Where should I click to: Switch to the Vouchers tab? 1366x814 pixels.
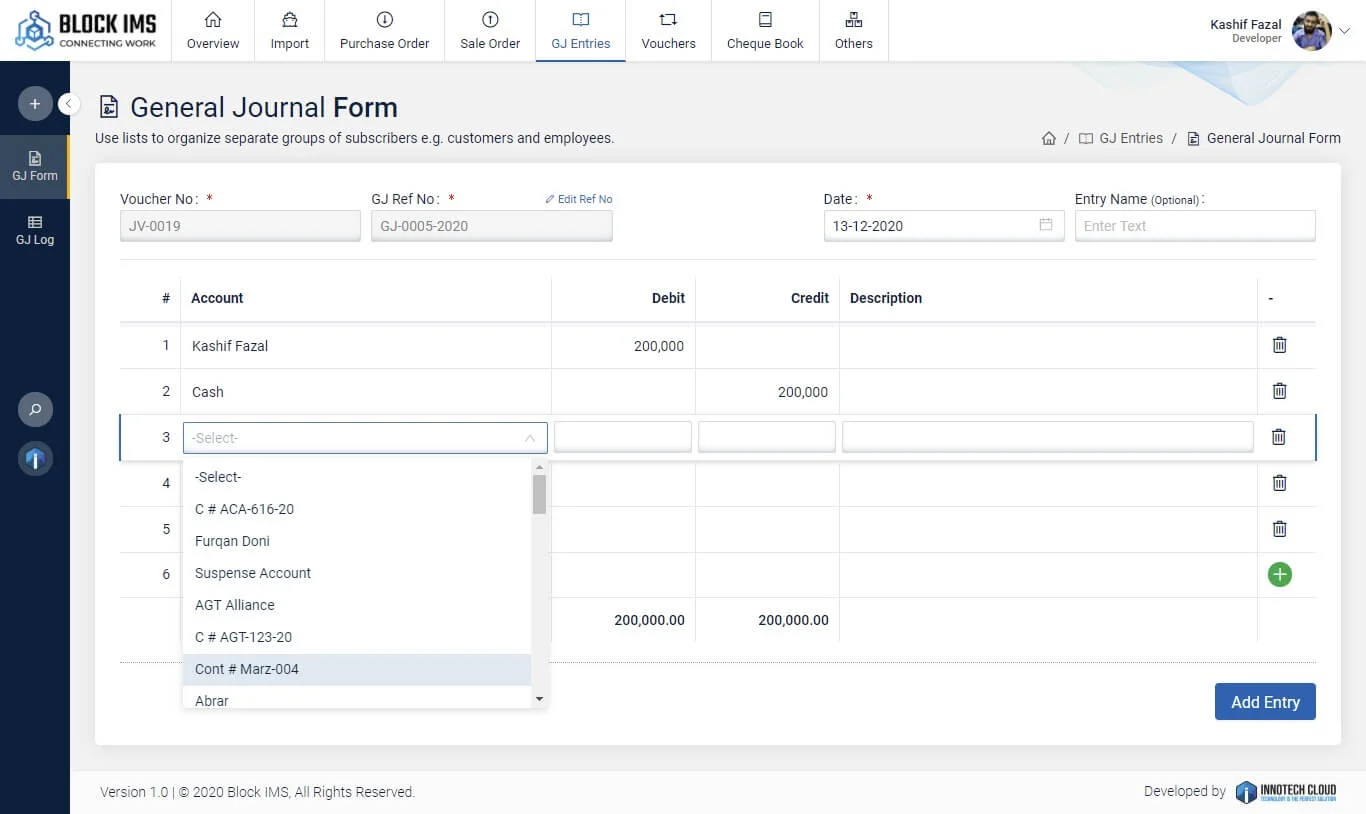click(x=668, y=31)
